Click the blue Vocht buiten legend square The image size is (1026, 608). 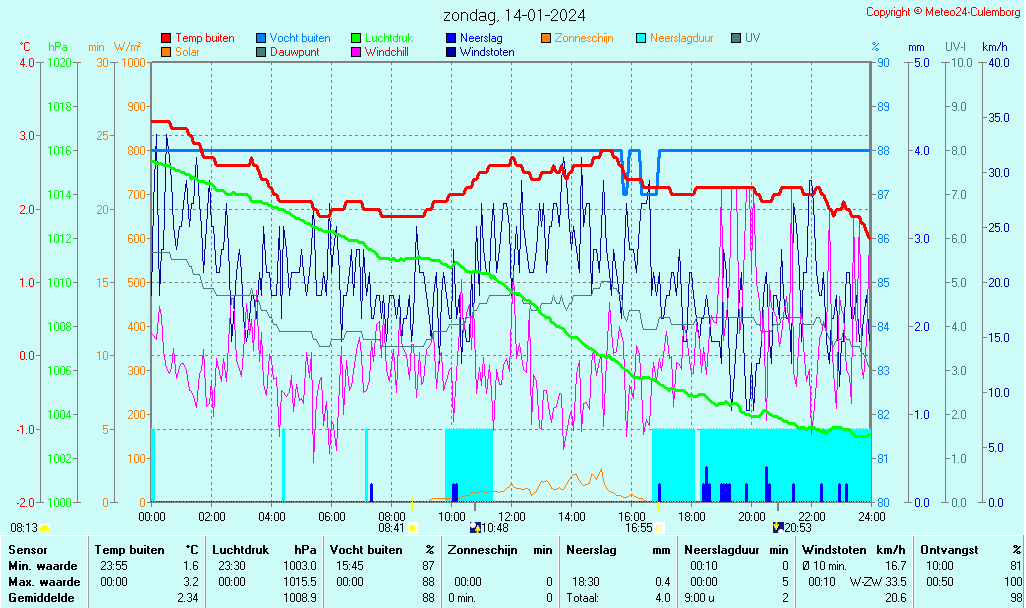coord(261,38)
